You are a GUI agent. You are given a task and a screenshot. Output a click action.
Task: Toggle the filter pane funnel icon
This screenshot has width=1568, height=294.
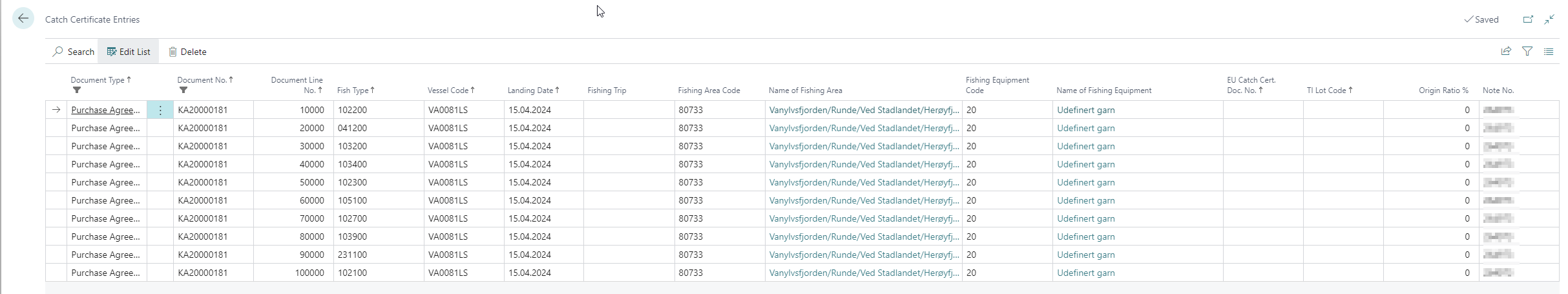(1527, 51)
